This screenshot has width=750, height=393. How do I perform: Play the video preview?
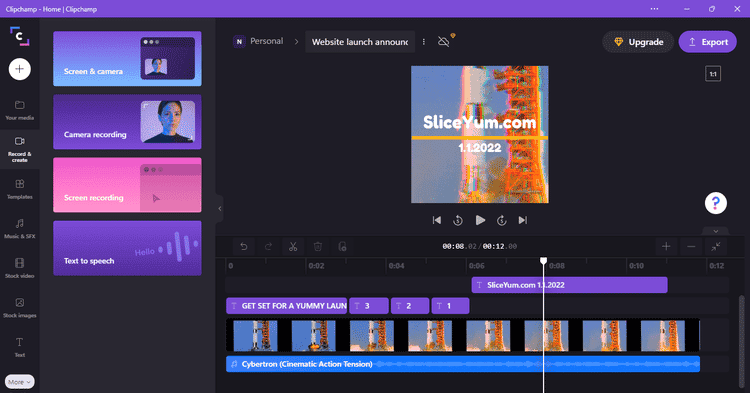click(480, 220)
